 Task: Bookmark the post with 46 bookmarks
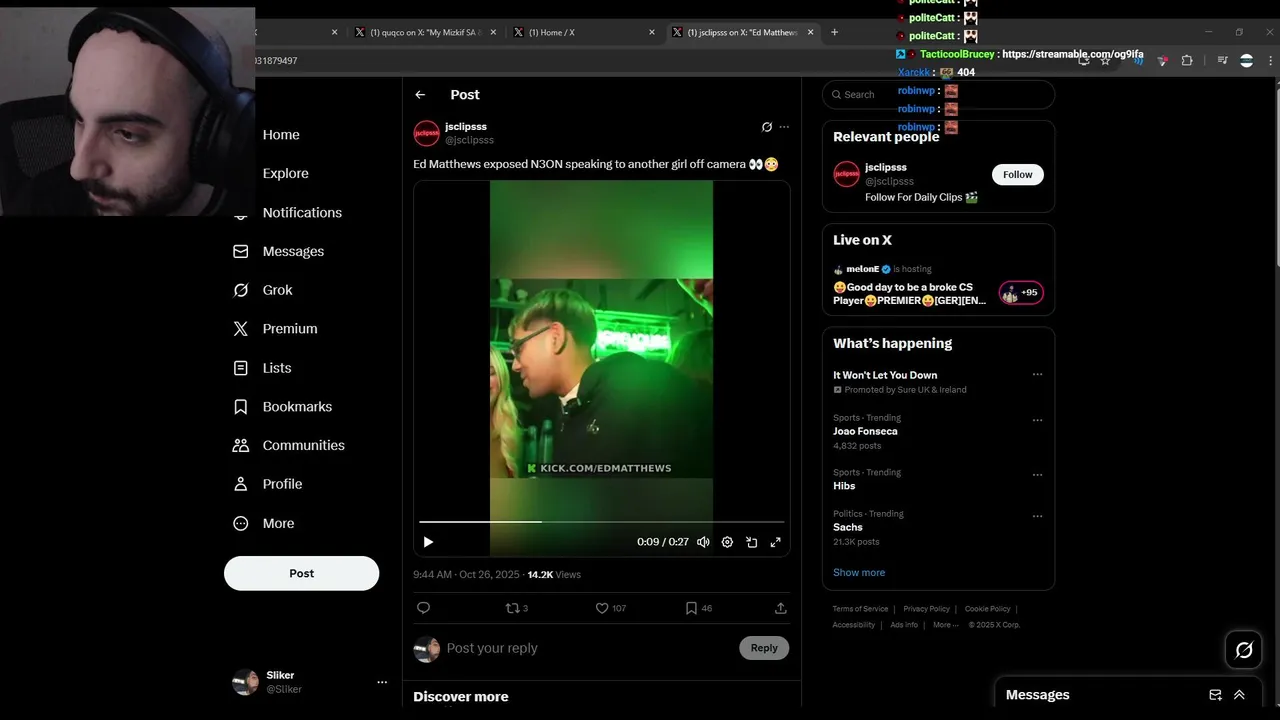(698, 608)
